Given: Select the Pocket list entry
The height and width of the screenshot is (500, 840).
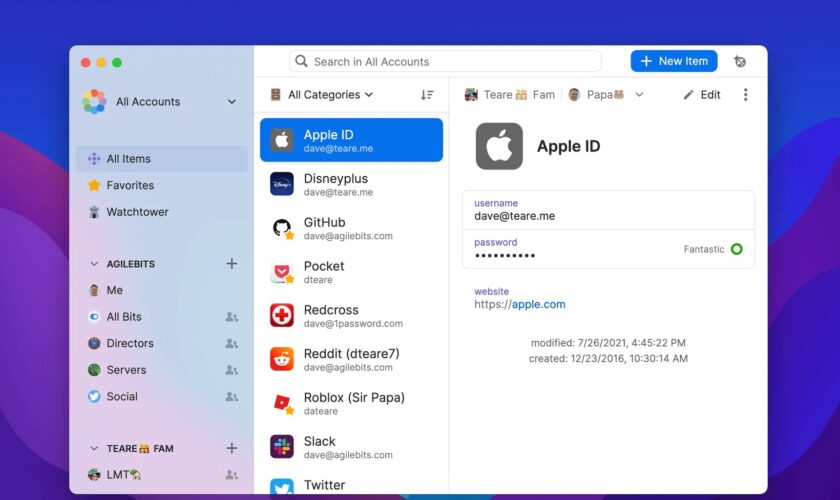Looking at the screenshot, I should pyautogui.click(x=351, y=272).
